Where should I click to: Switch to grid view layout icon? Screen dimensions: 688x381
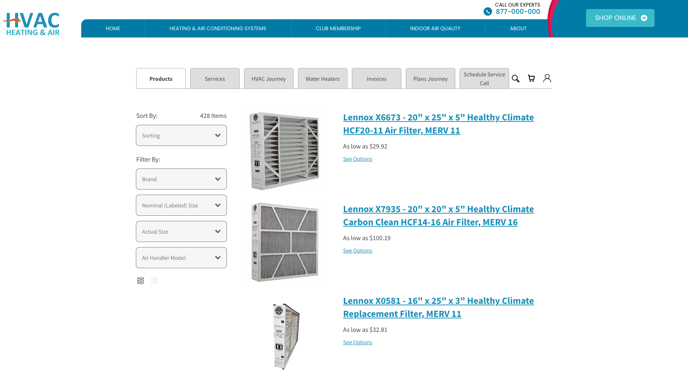tap(154, 280)
